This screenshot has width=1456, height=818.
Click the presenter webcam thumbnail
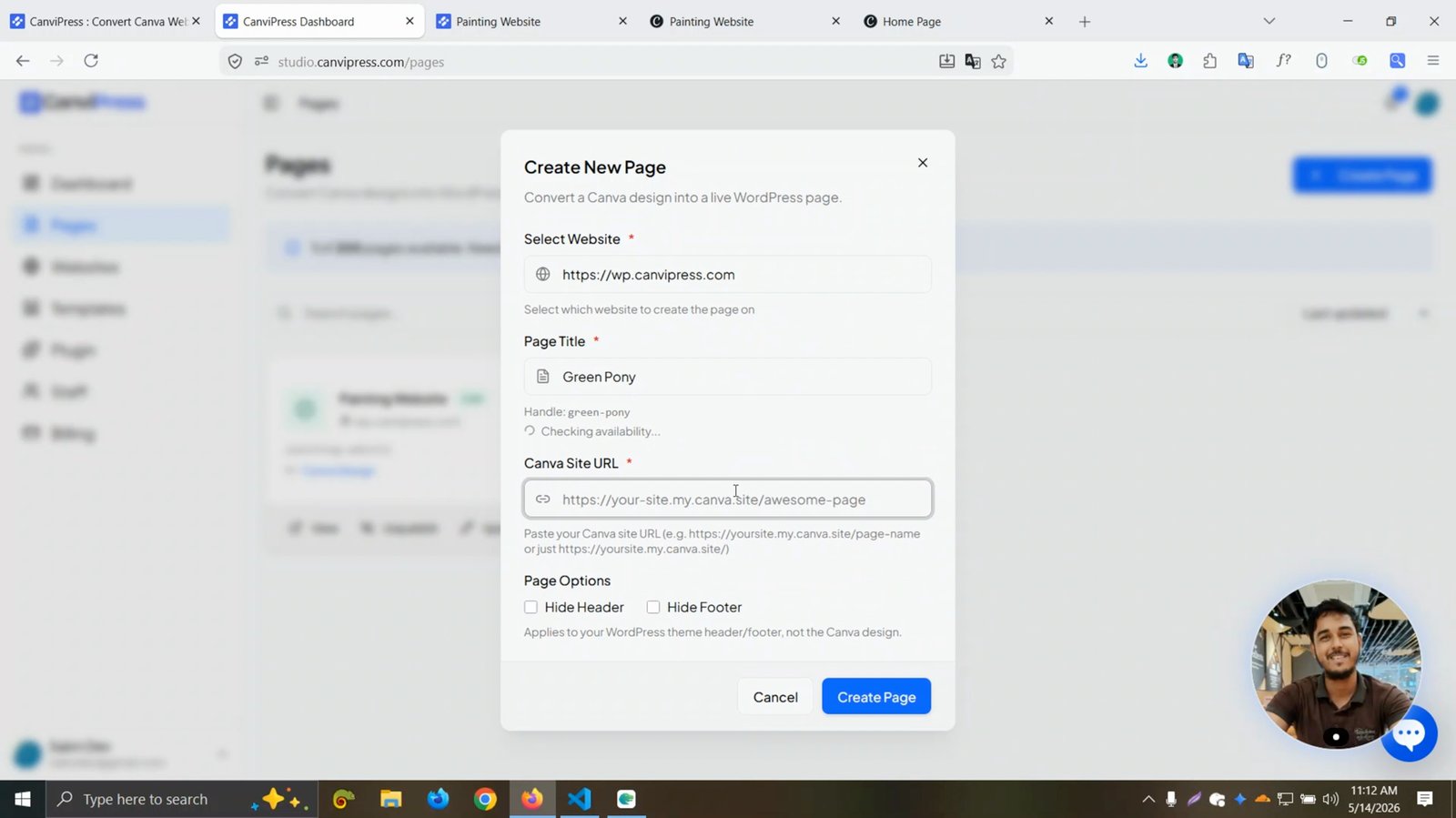tap(1336, 664)
